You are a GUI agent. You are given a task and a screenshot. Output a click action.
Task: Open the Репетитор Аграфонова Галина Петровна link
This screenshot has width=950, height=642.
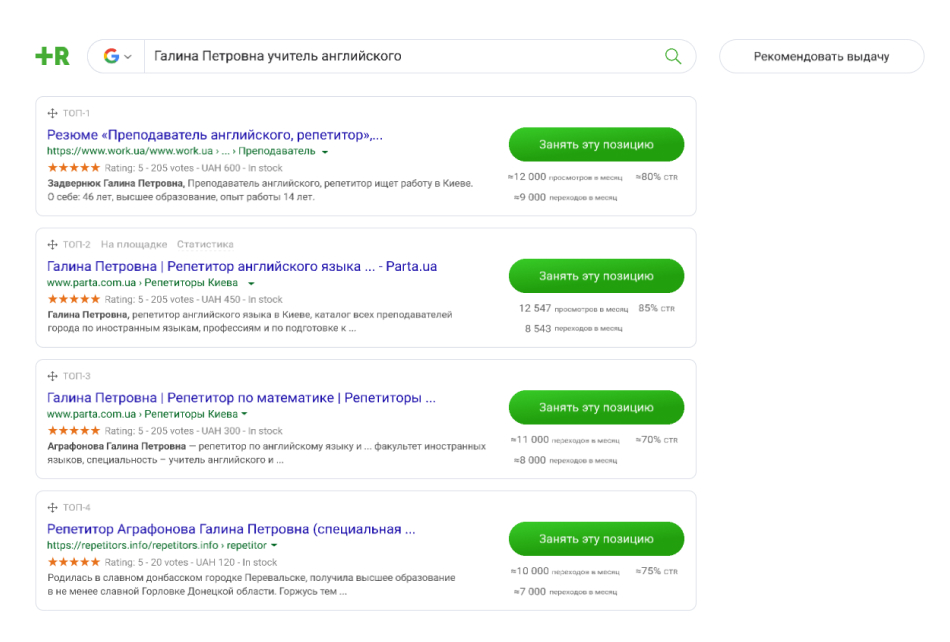pyautogui.click(x=230, y=529)
